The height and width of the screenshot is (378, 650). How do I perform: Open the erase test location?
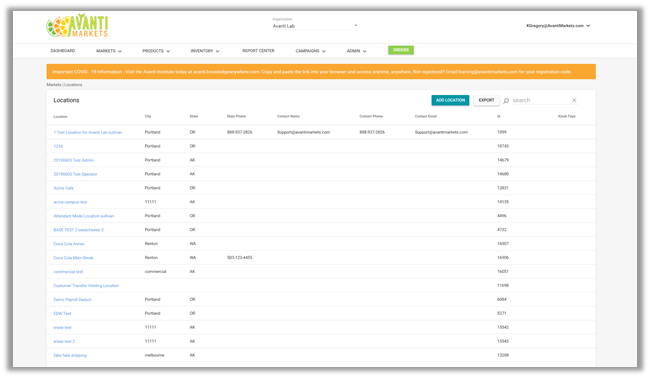click(62, 327)
